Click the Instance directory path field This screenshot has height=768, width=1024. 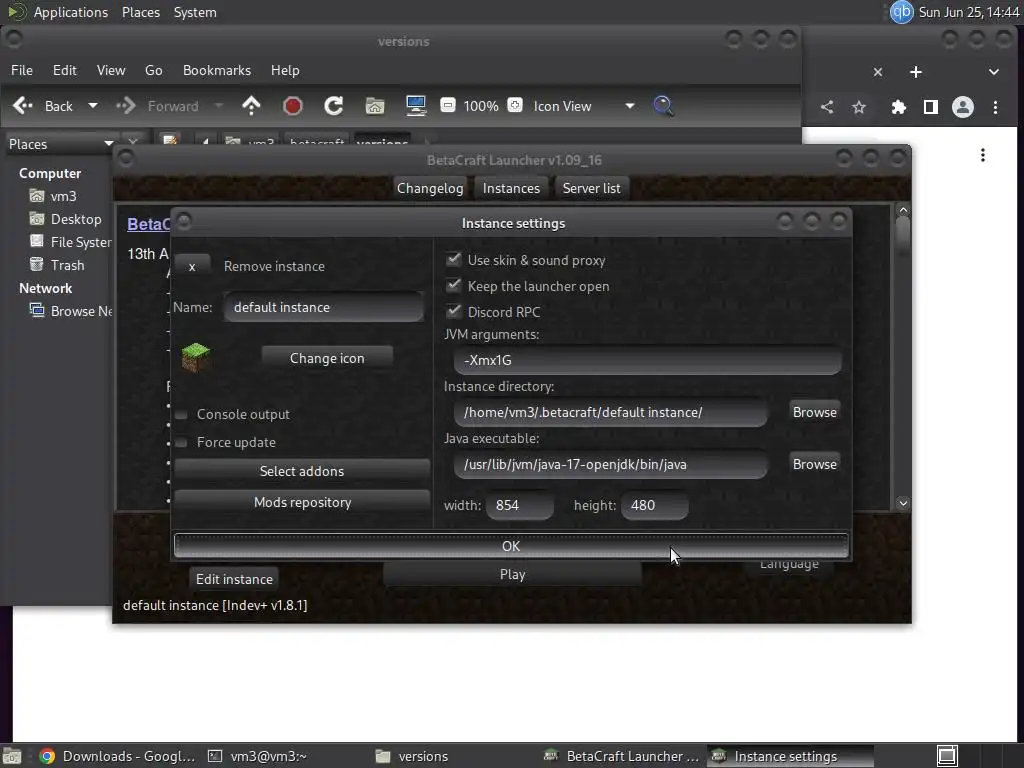[x=611, y=412]
